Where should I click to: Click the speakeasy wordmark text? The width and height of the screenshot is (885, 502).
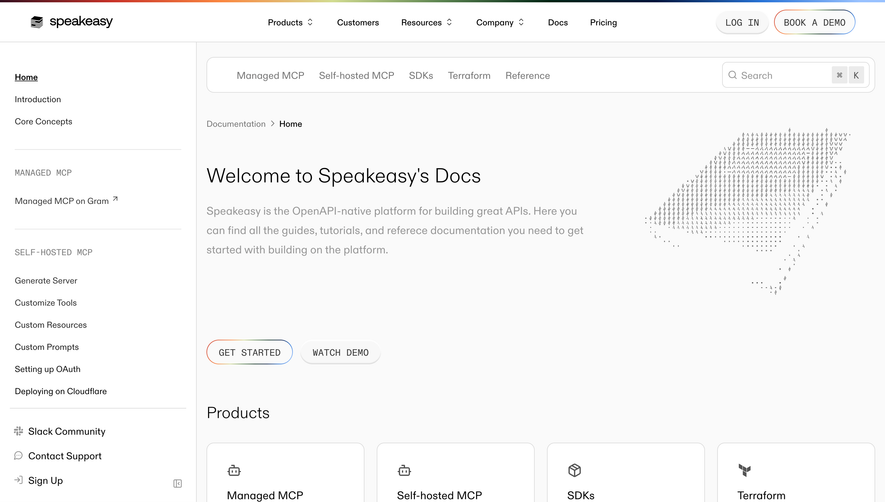pos(81,21)
